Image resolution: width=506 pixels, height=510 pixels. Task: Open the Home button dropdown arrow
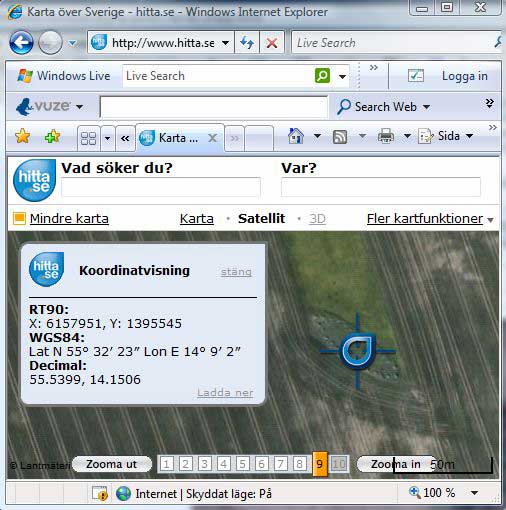[317, 136]
